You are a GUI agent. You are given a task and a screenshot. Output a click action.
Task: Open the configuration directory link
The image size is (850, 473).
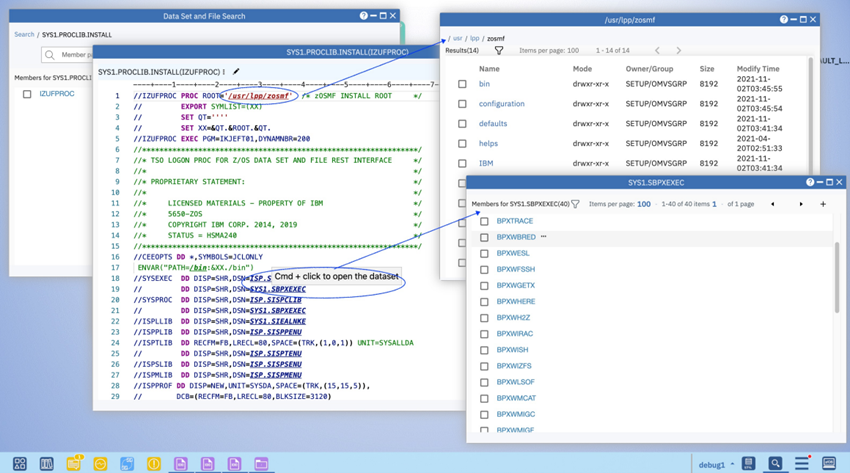pyautogui.click(x=501, y=103)
